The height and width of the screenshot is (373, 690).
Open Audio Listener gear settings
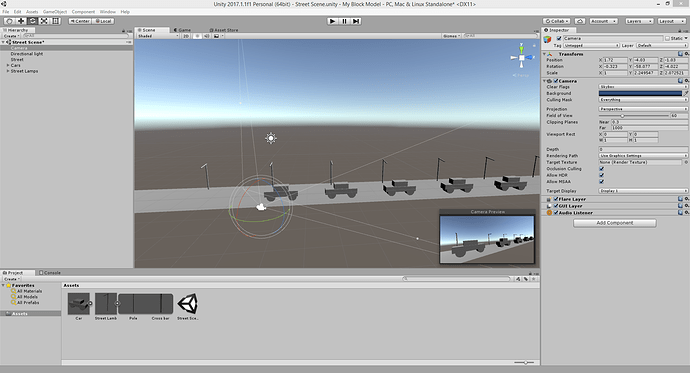click(686, 212)
